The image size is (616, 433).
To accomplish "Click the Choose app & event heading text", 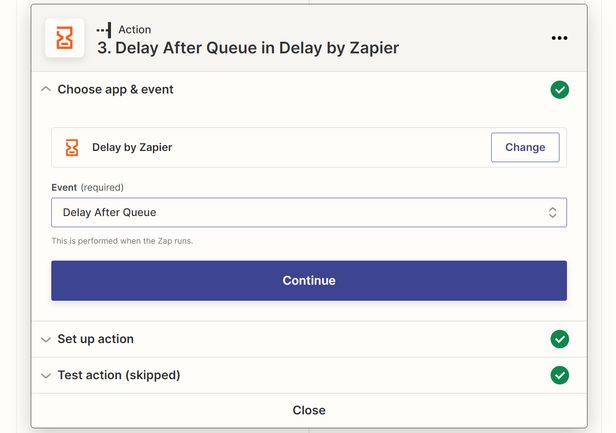I will pyautogui.click(x=115, y=89).
